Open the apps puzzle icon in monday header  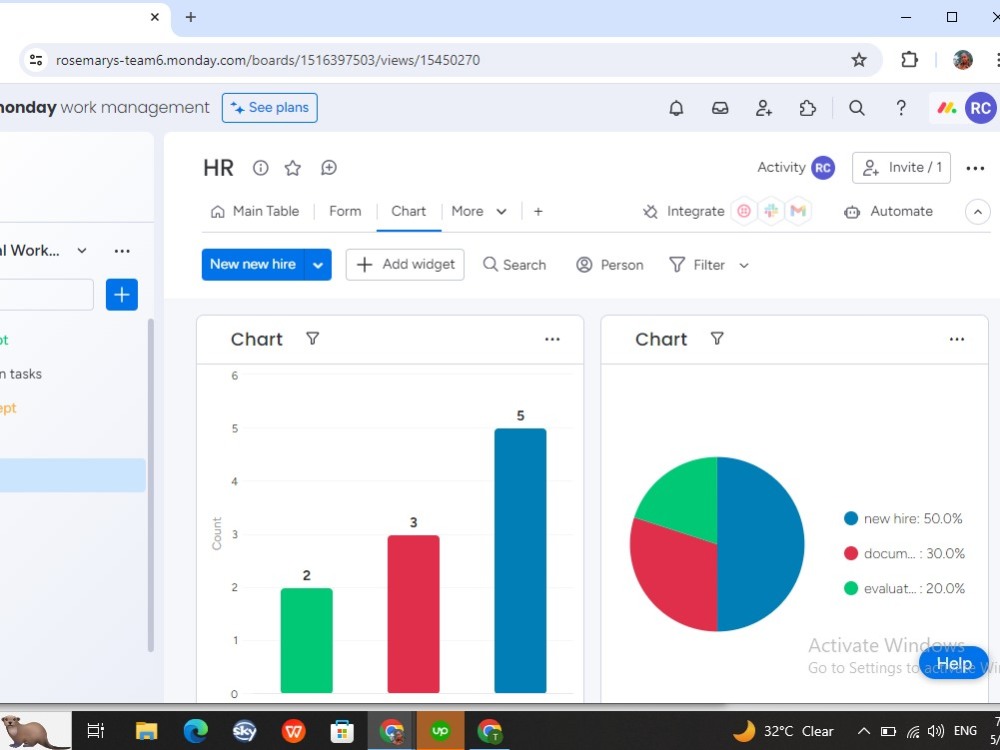click(x=807, y=108)
